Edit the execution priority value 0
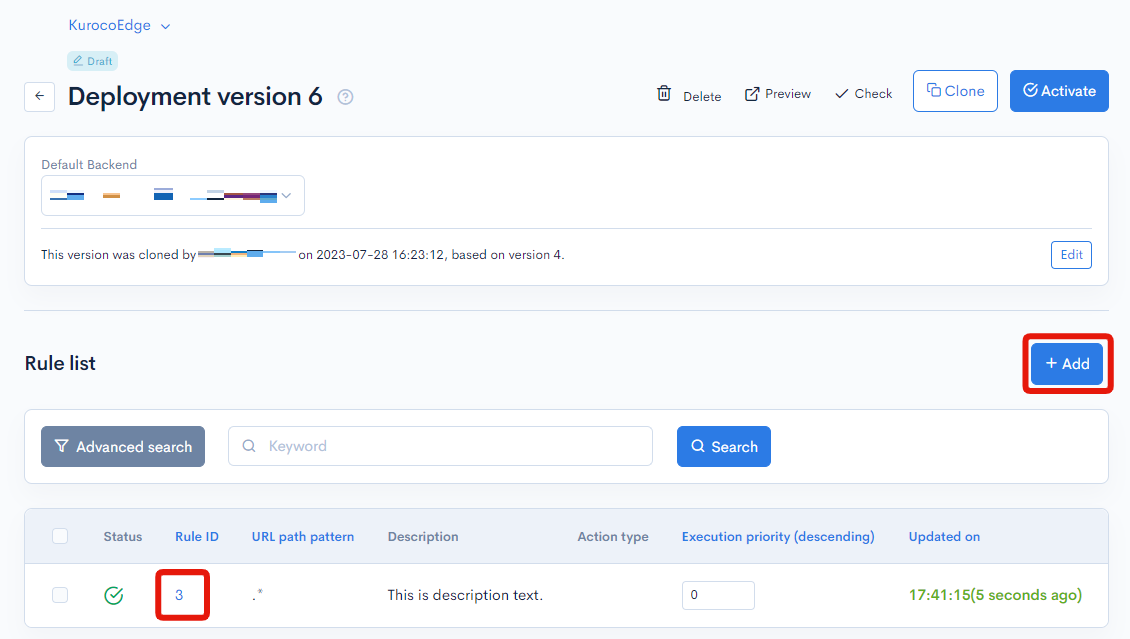Viewport: 1130px width, 639px height. tap(718, 595)
